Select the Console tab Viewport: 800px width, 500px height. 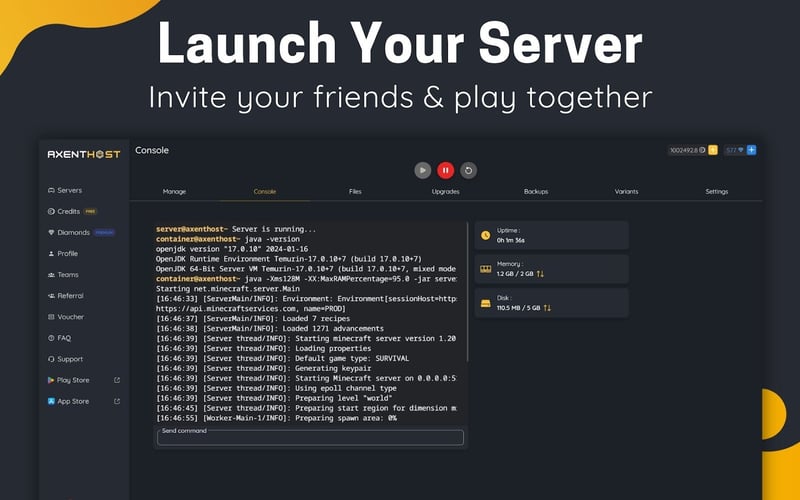point(265,192)
